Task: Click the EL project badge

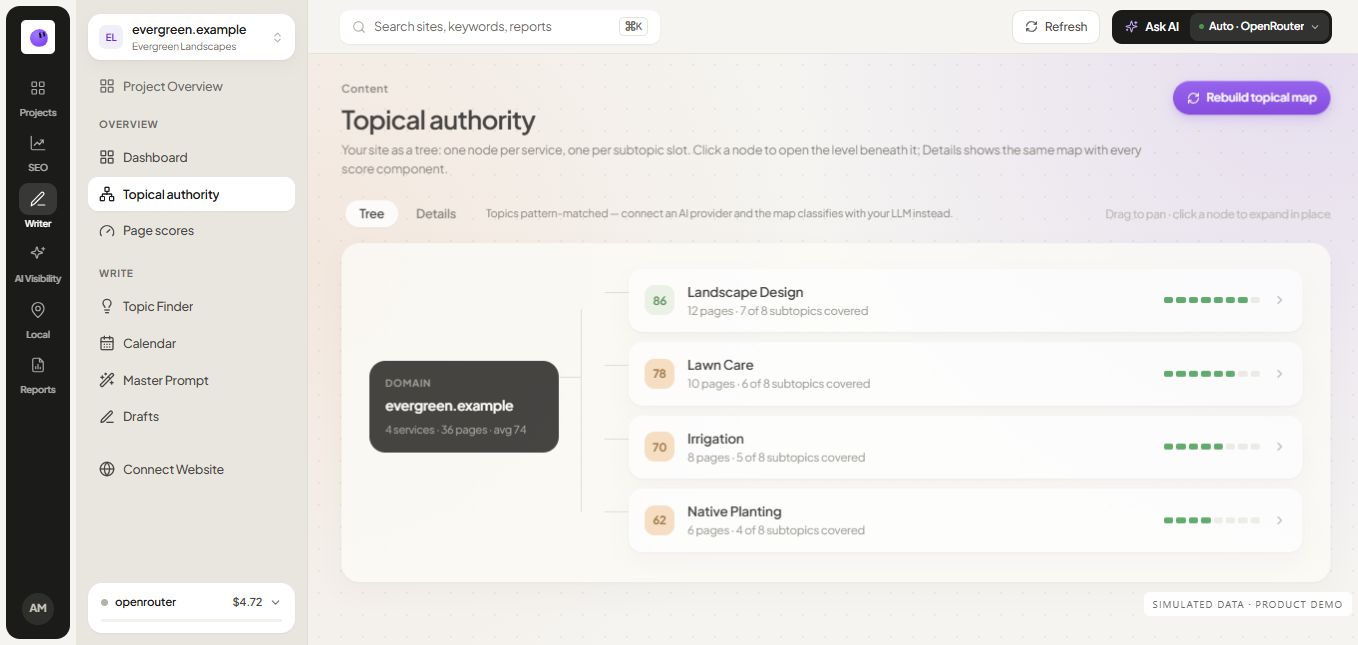Action: click(110, 37)
